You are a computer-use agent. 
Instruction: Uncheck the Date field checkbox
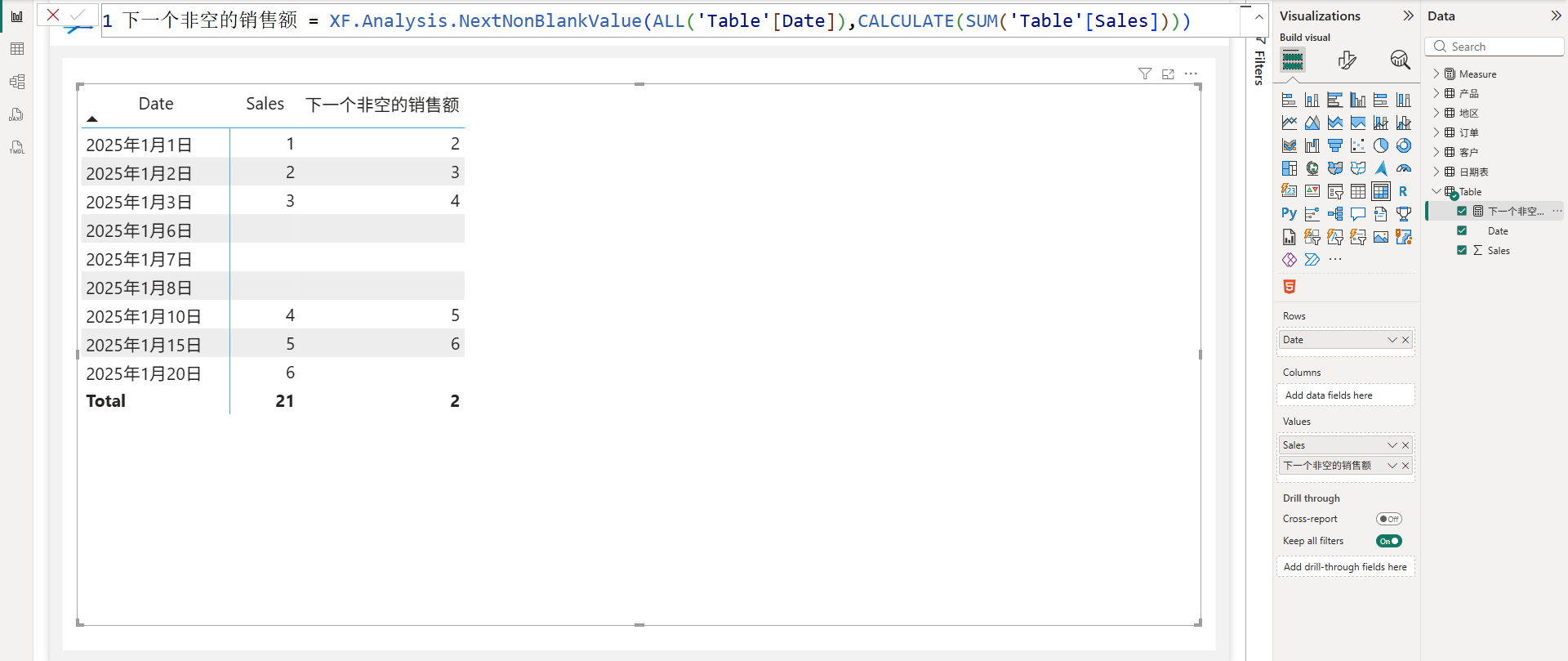[1462, 231]
